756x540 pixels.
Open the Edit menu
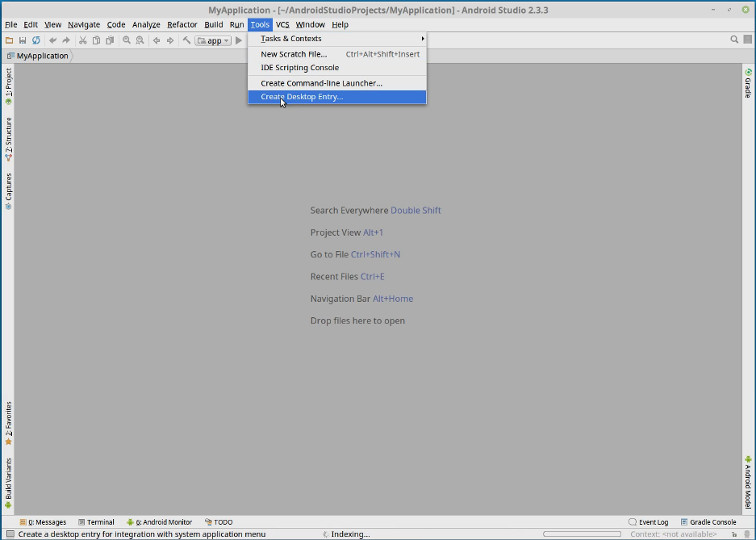[x=30, y=25]
